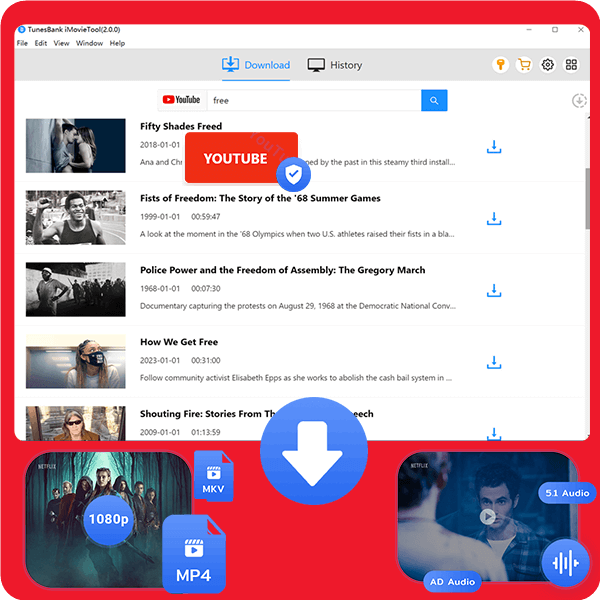Click the date '2018-01-01'

coord(160,145)
